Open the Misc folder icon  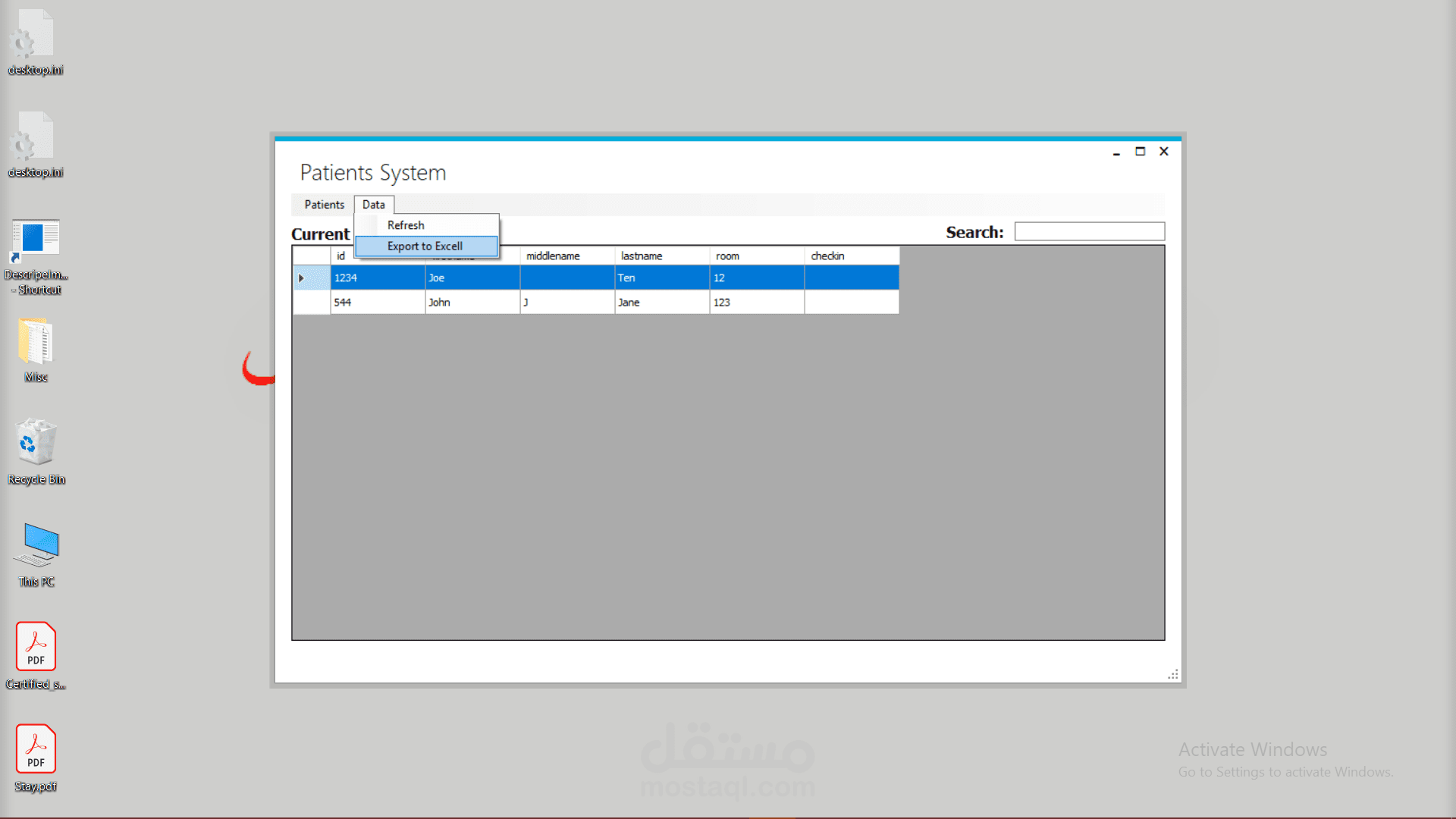(x=36, y=343)
